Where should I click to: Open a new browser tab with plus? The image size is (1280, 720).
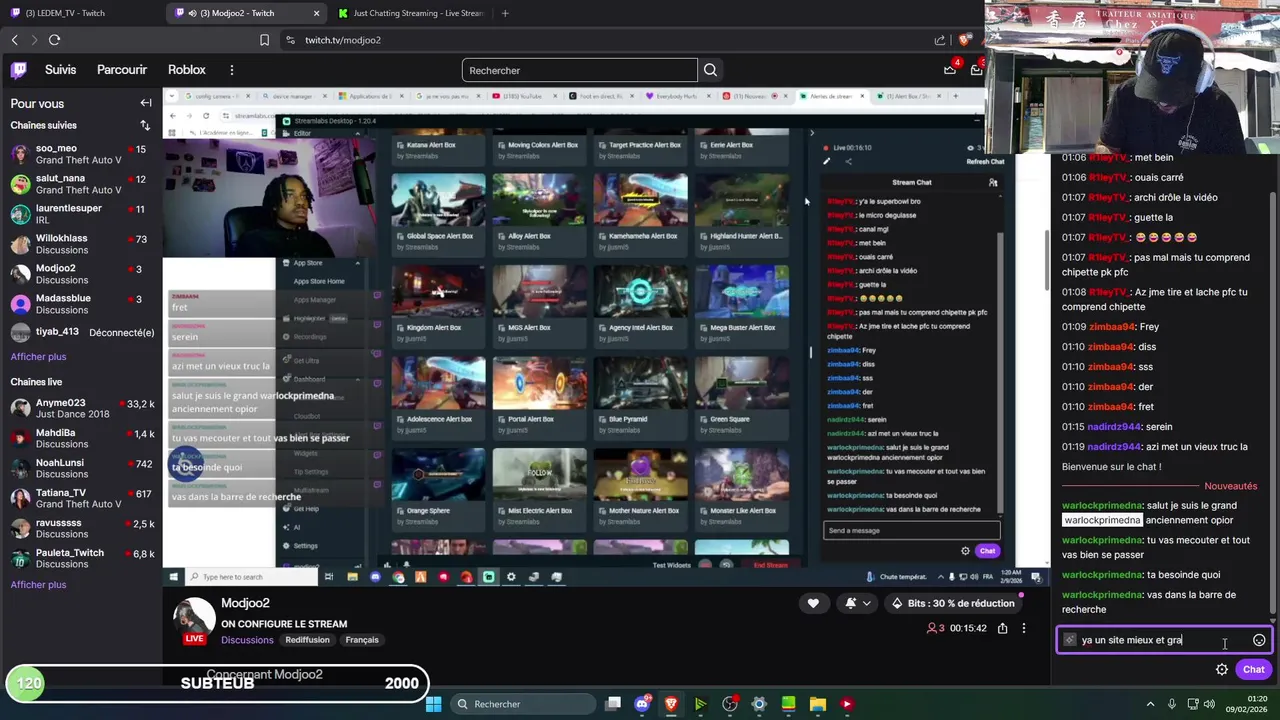point(505,13)
